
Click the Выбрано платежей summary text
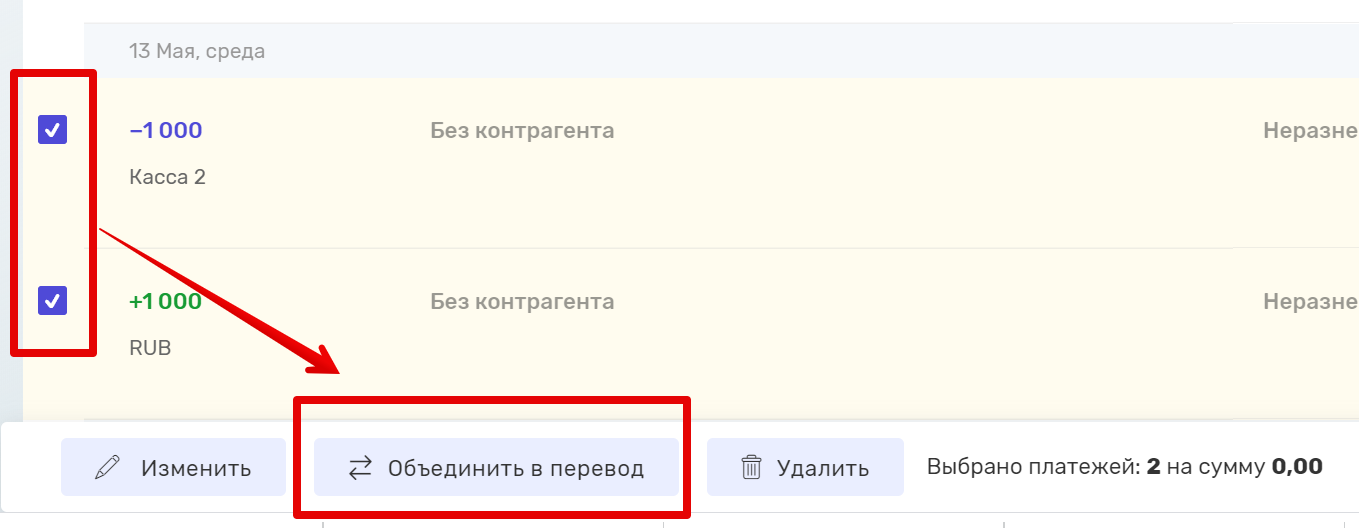coord(1034,467)
